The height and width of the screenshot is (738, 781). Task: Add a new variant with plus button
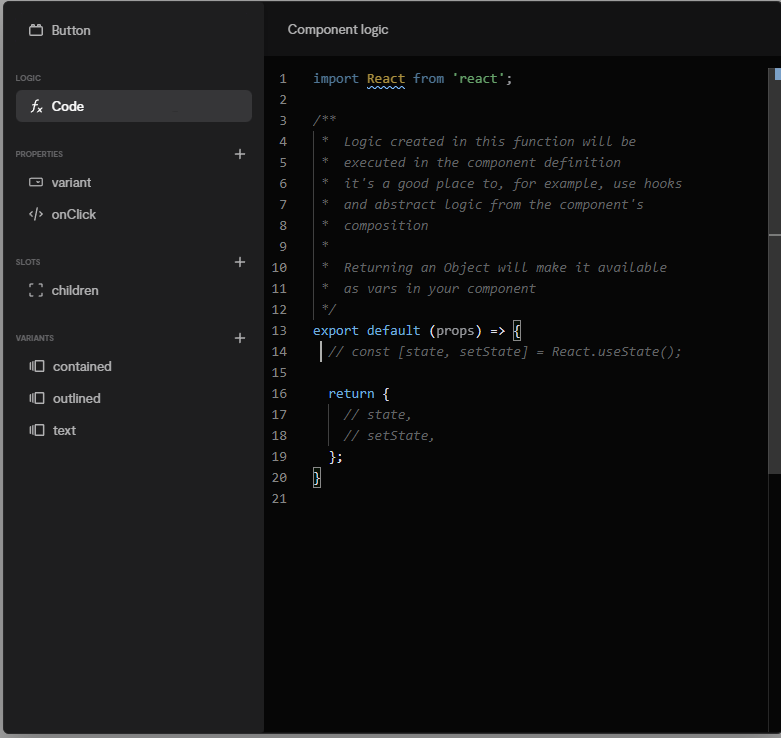[239, 338]
